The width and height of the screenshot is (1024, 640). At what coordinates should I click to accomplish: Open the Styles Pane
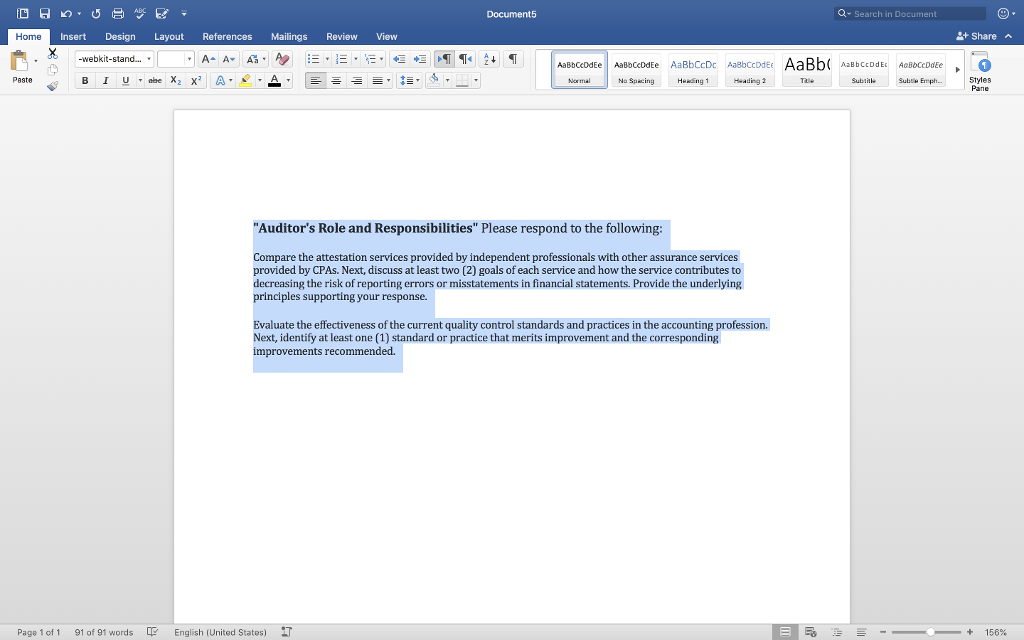tap(978, 68)
